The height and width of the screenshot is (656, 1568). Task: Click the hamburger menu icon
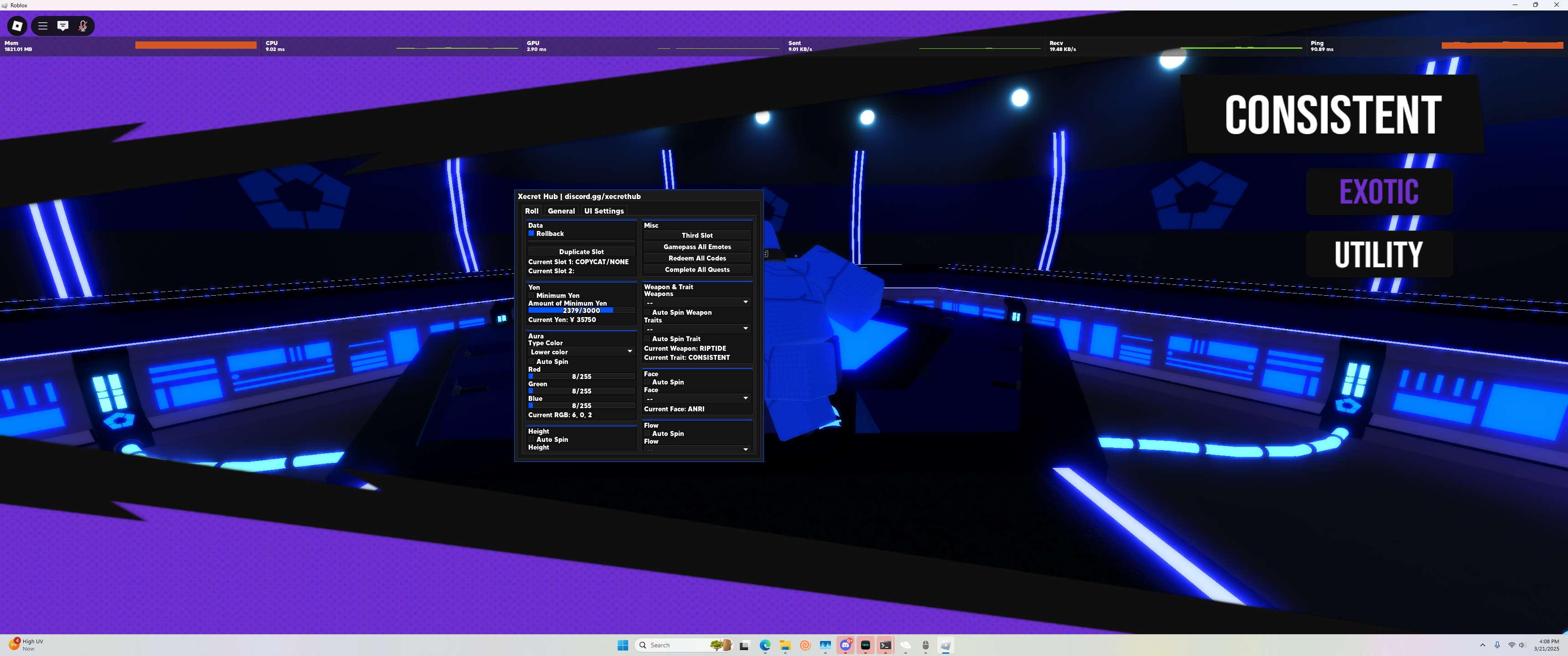[x=42, y=26]
